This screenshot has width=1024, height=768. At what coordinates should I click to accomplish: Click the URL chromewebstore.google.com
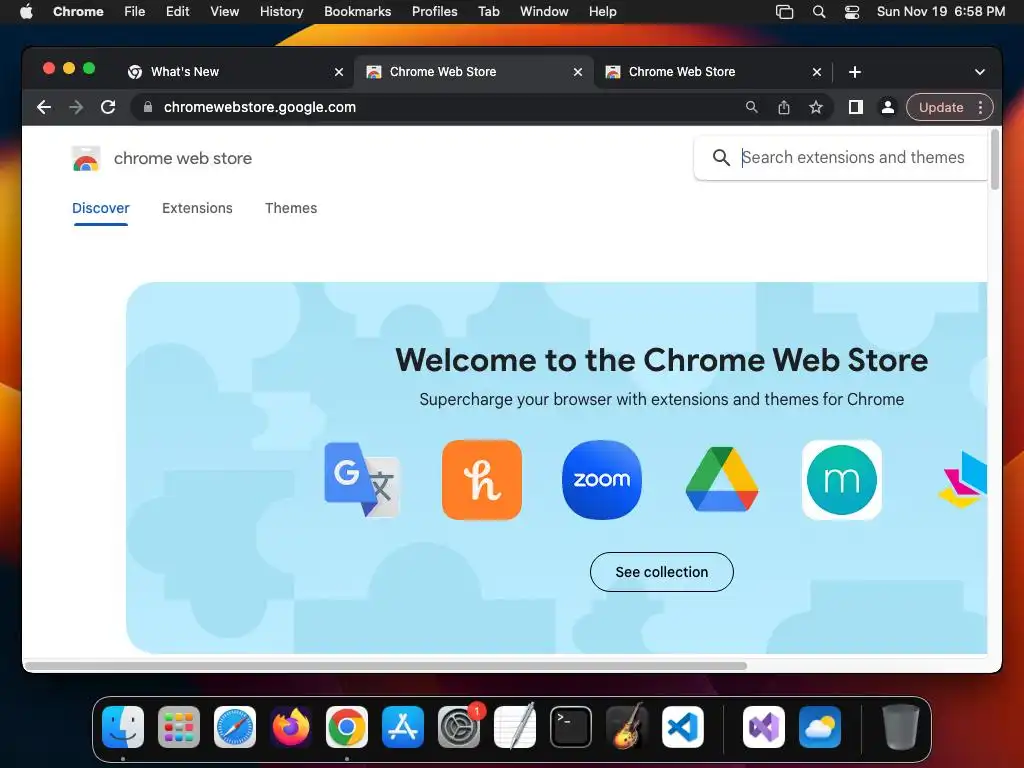point(260,107)
